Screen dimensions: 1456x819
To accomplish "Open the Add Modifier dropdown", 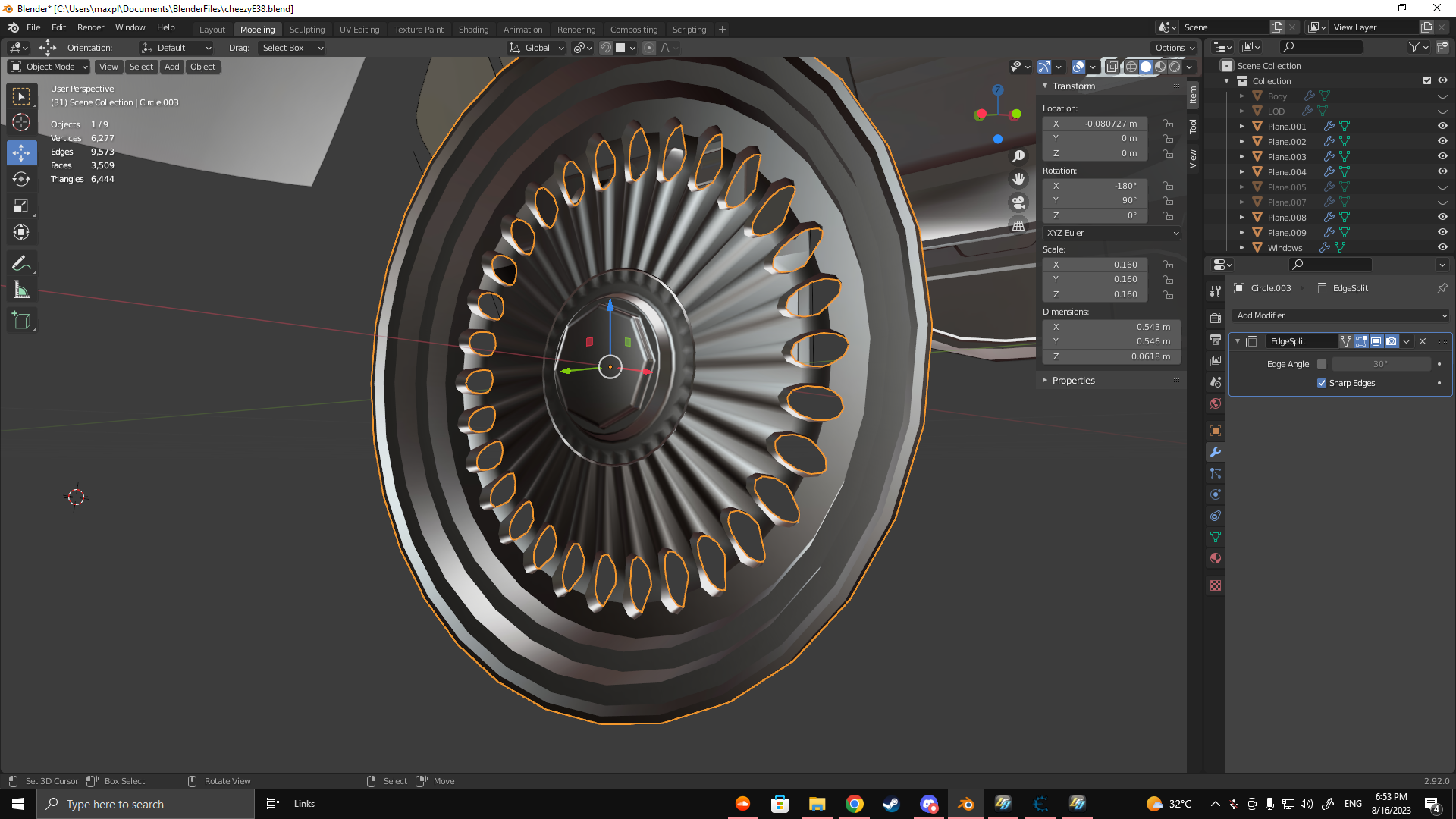I will (1341, 315).
